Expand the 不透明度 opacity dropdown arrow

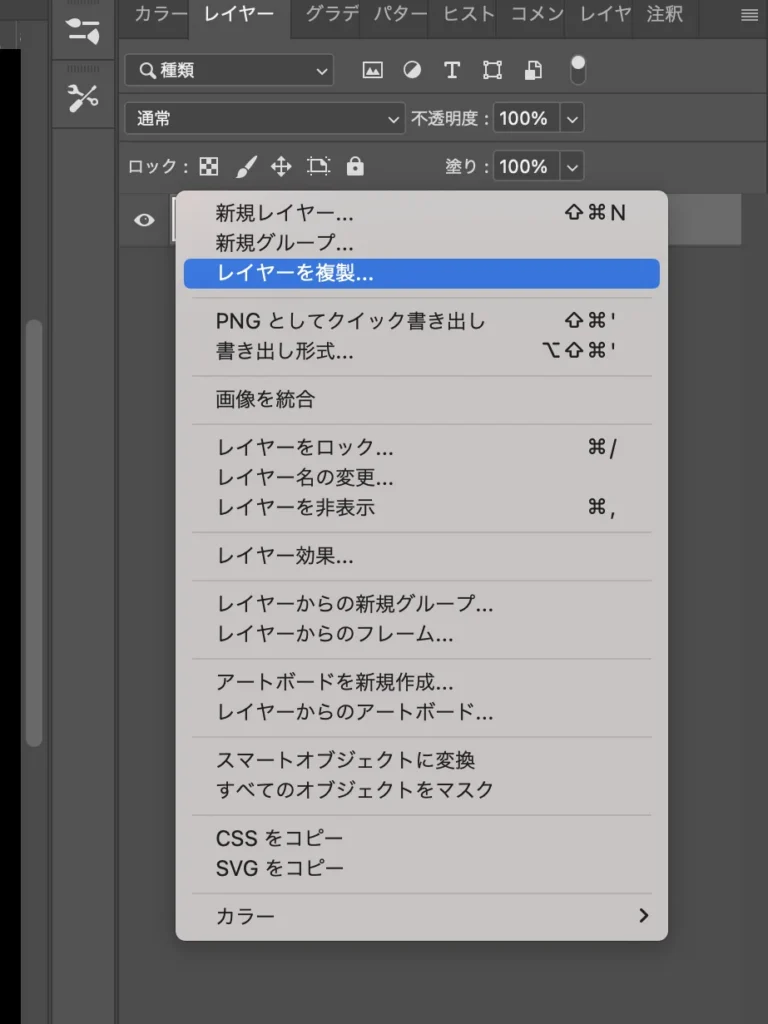point(572,118)
